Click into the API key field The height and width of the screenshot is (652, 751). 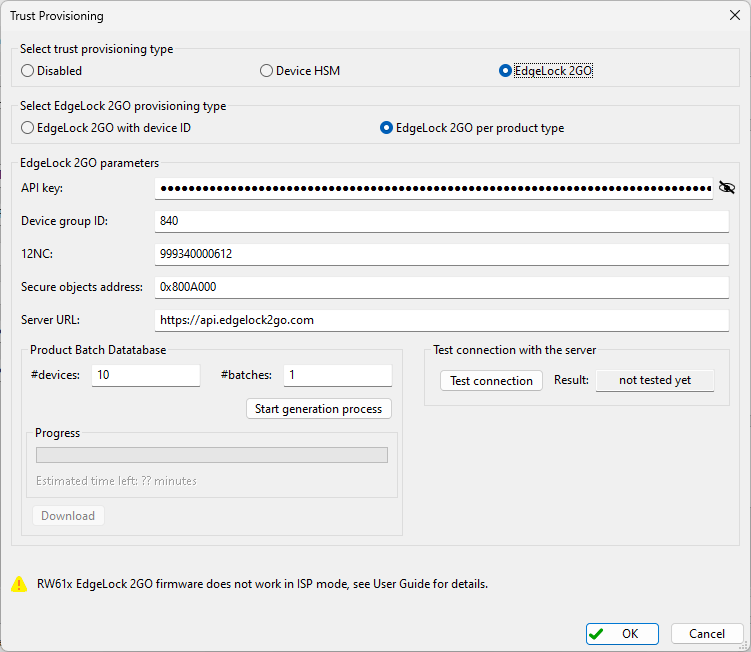pyautogui.click(x=434, y=188)
